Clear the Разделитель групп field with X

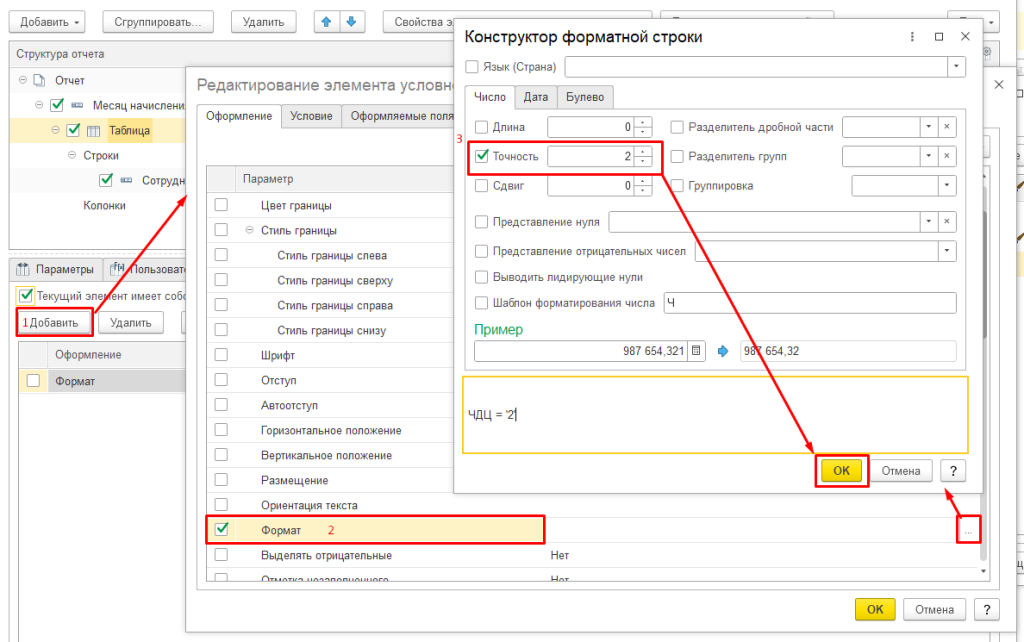click(x=947, y=156)
